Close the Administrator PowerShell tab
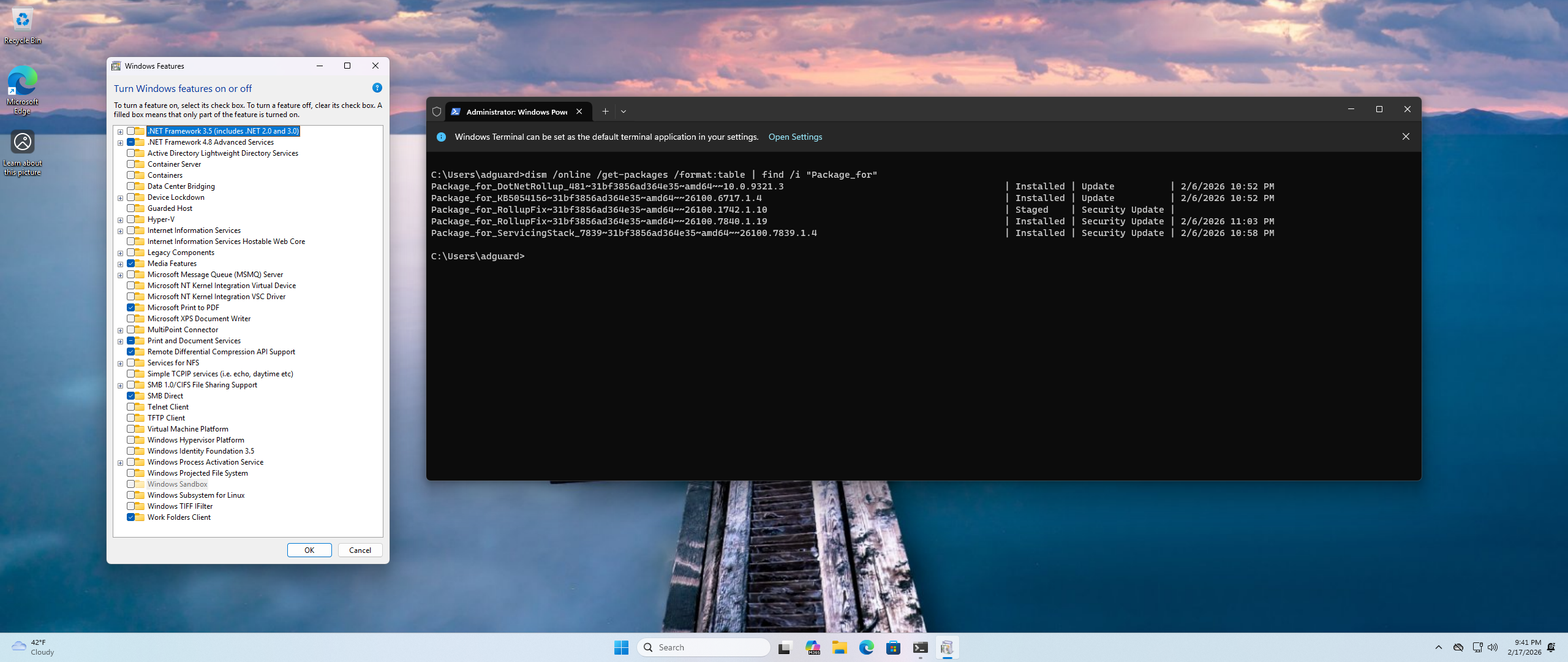The image size is (1568, 662). pyautogui.click(x=579, y=112)
